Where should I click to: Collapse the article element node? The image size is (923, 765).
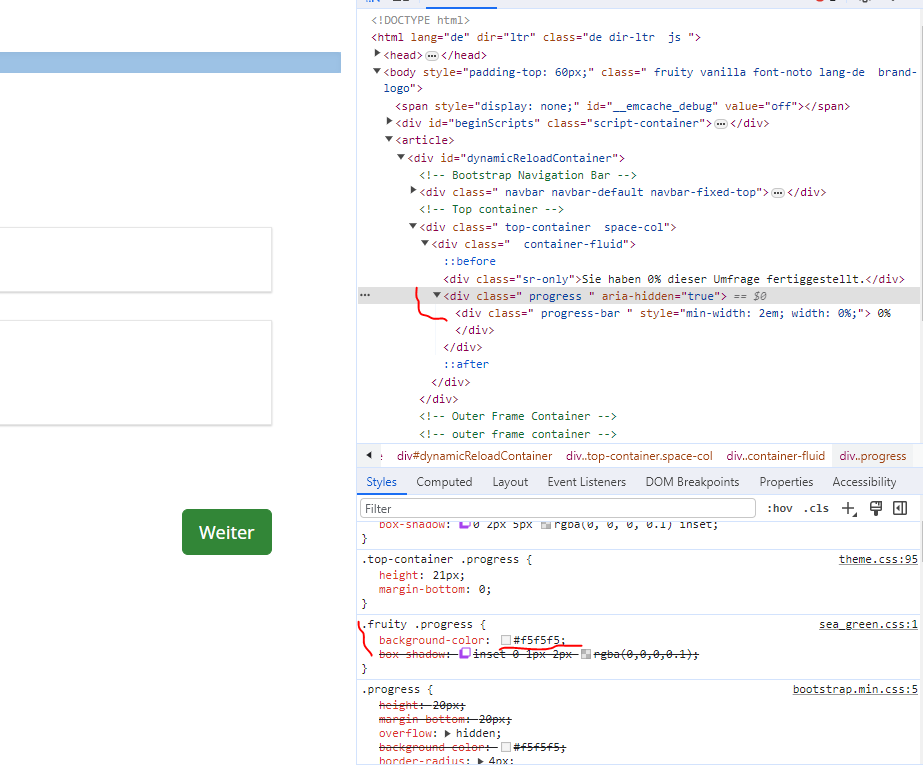(x=389, y=139)
